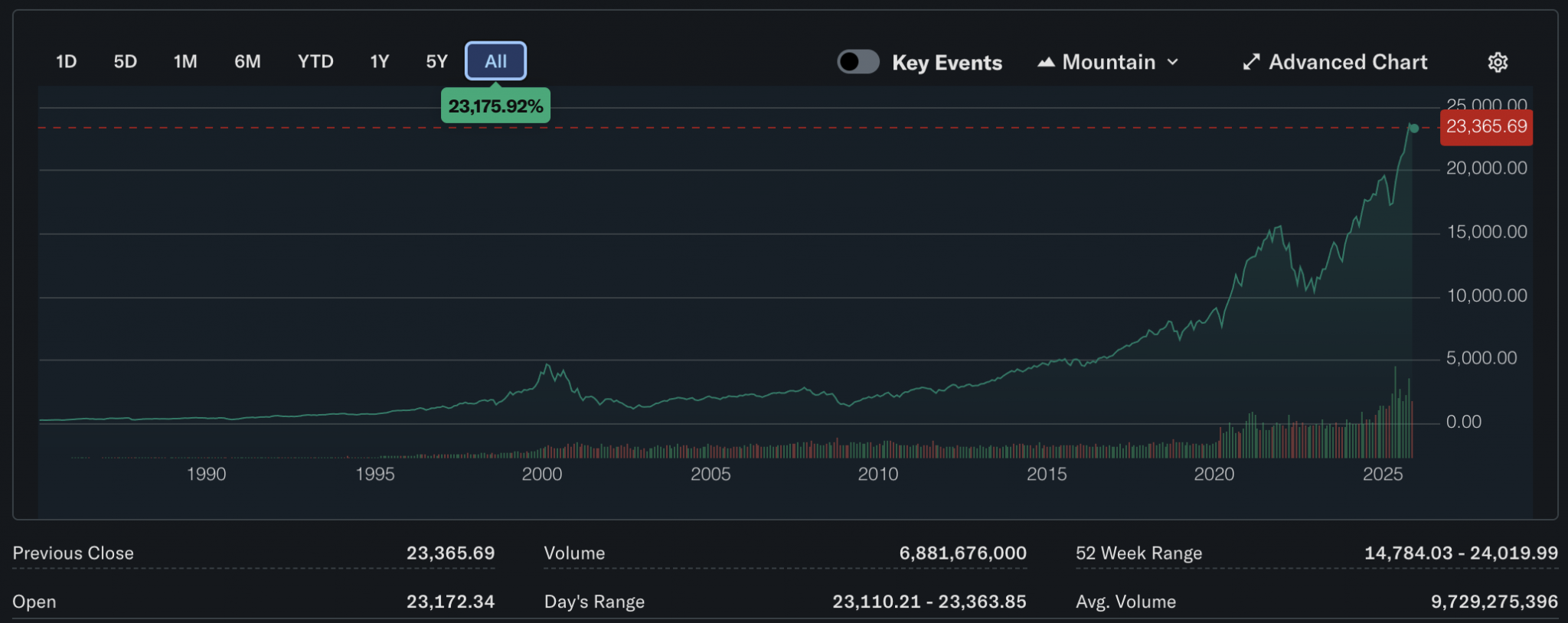This screenshot has height=623, width=1568.
Task: Click the 2000 label on time axis
Action: click(542, 475)
